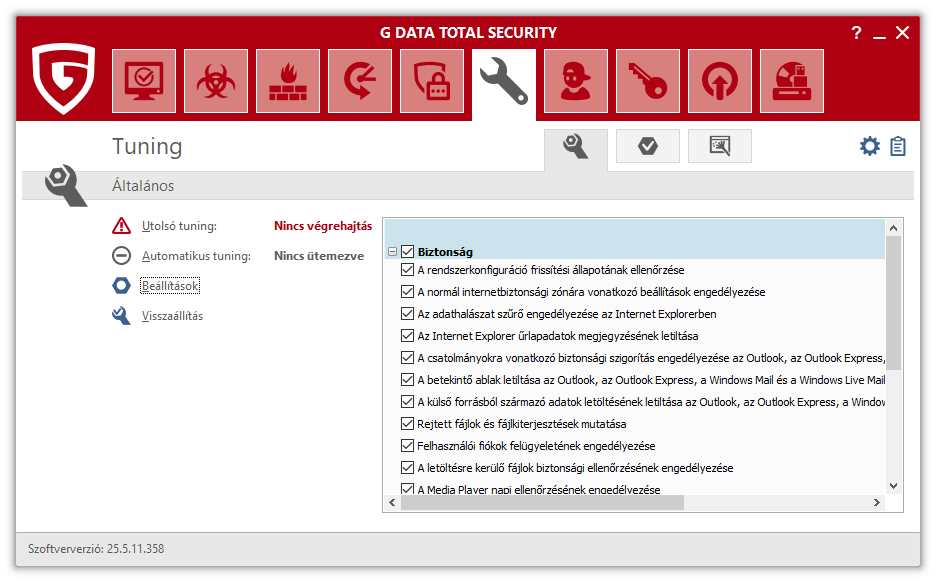Open the Encryption key icon

648,81
